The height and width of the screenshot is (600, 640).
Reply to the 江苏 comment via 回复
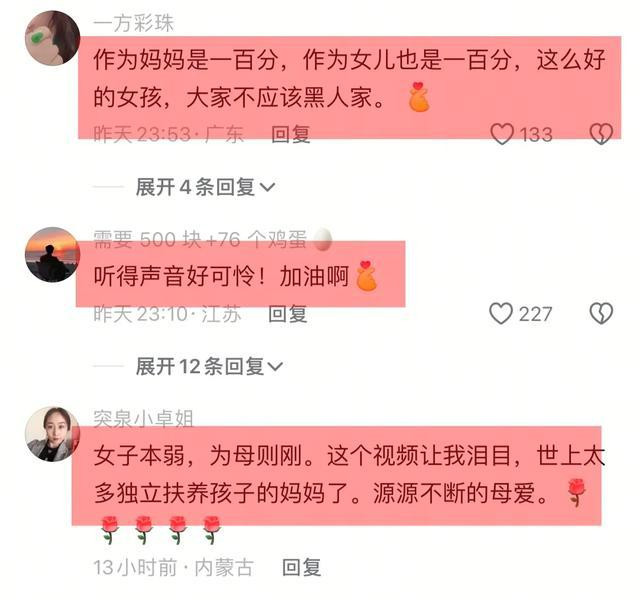tap(288, 314)
